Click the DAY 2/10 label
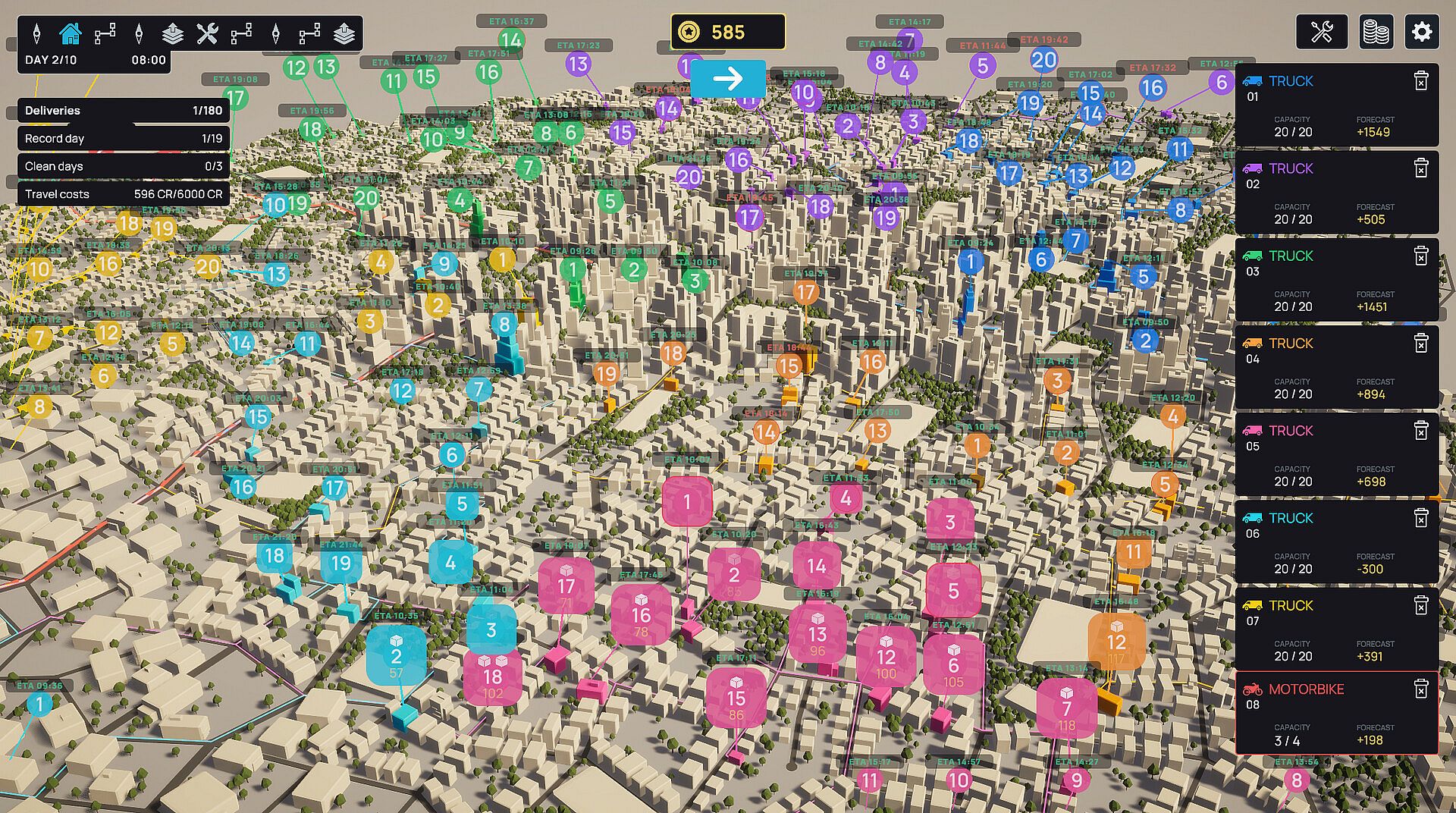1456x813 pixels. coord(51,60)
